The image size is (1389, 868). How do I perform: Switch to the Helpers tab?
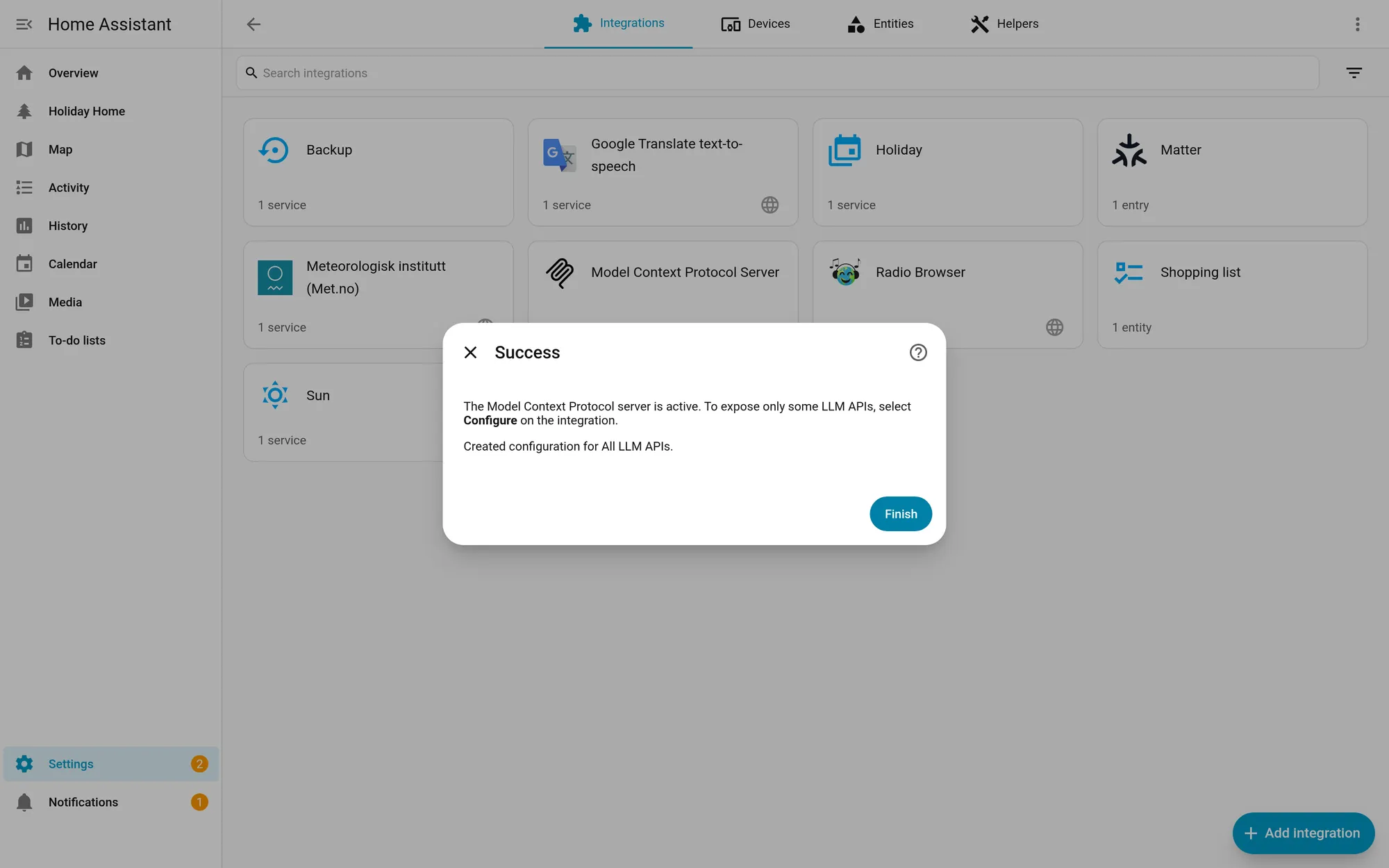tap(1004, 24)
